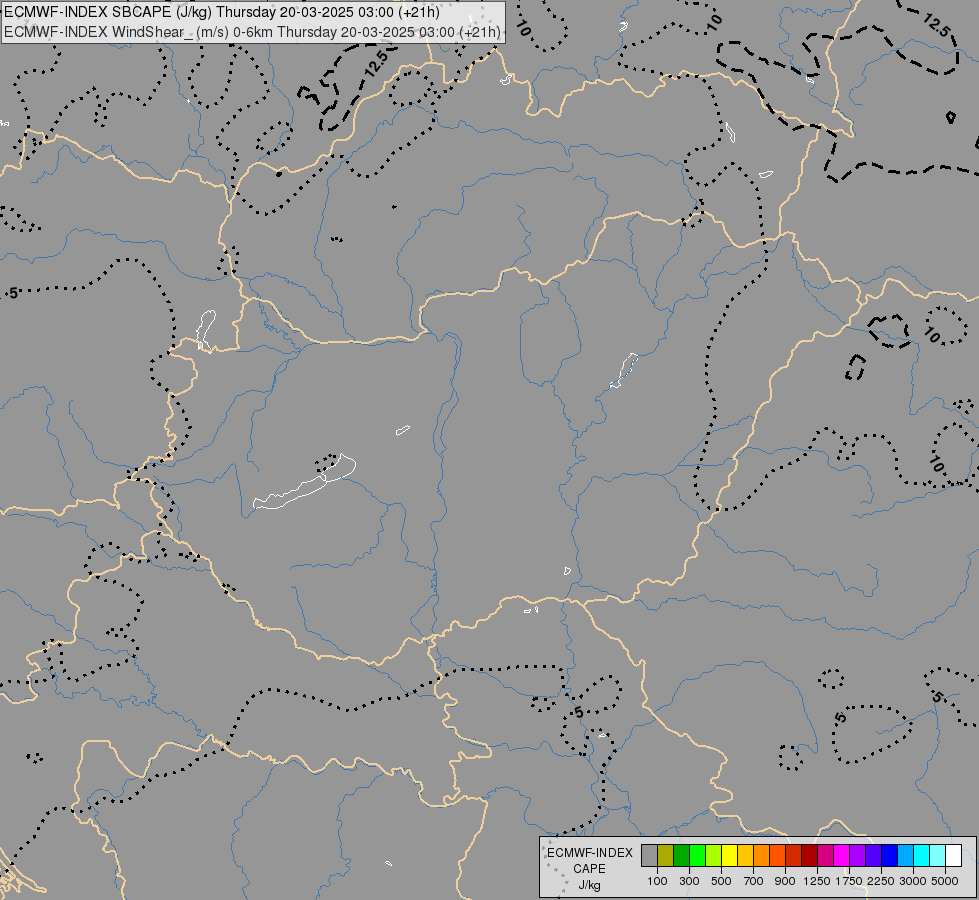
Task: Select the pale cyan swatch before 5000
Action: tap(938, 855)
